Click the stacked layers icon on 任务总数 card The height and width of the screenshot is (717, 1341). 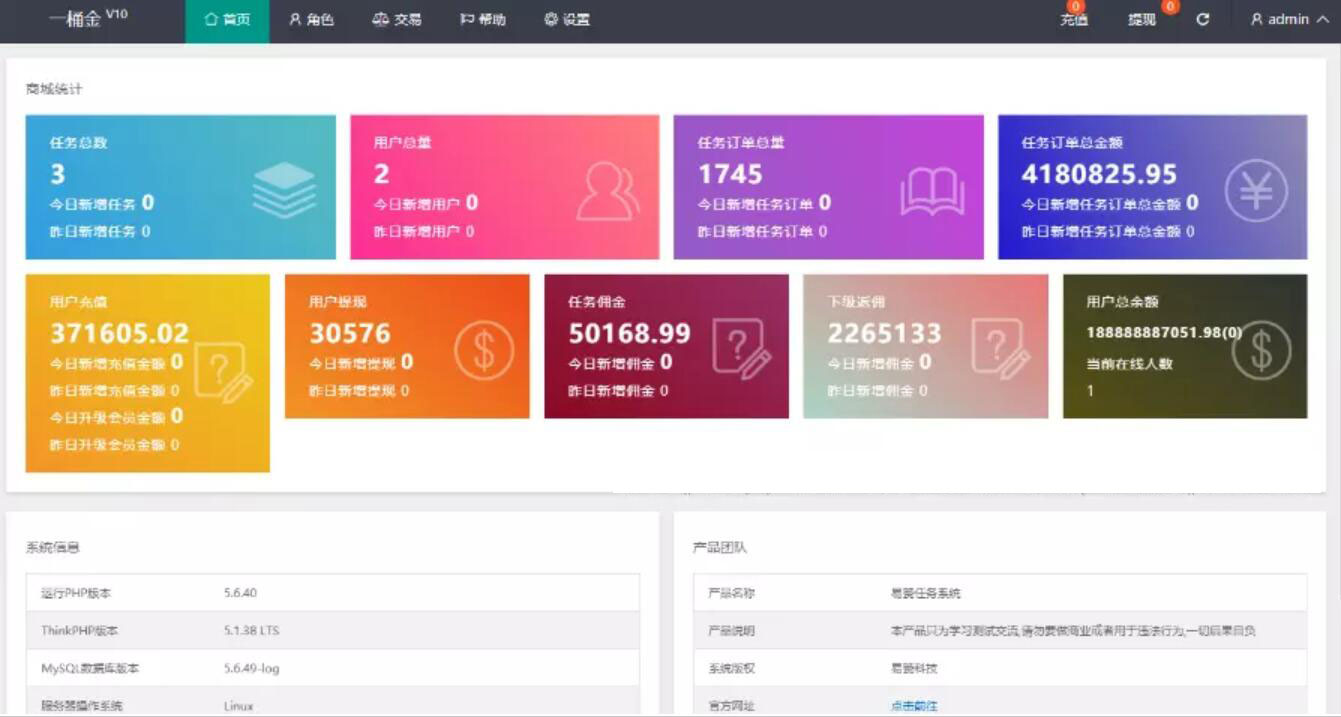pos(284,190)
